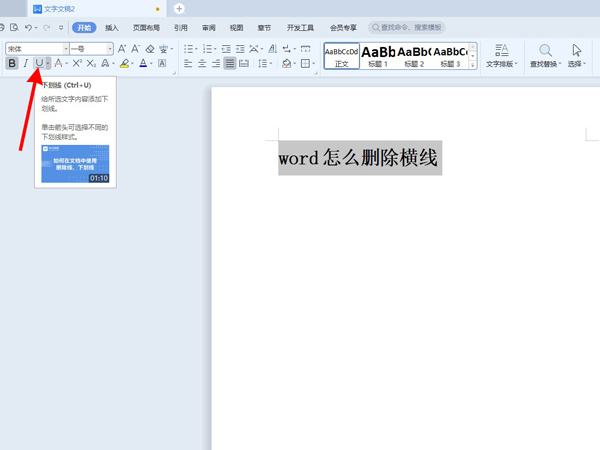Click the subscript X₂ icon

pyautogui.click(x=91, y=64)
